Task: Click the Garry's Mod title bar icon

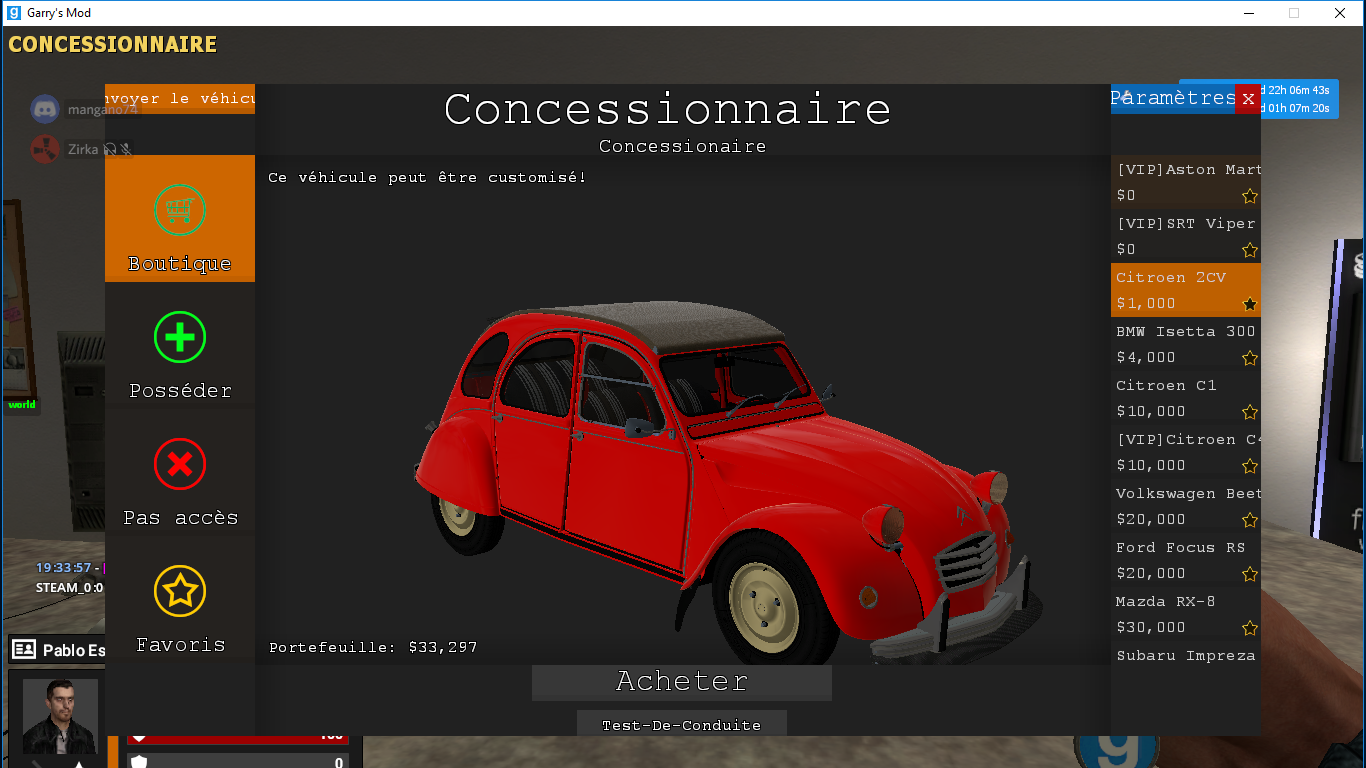Action: (x=13, y=13)
